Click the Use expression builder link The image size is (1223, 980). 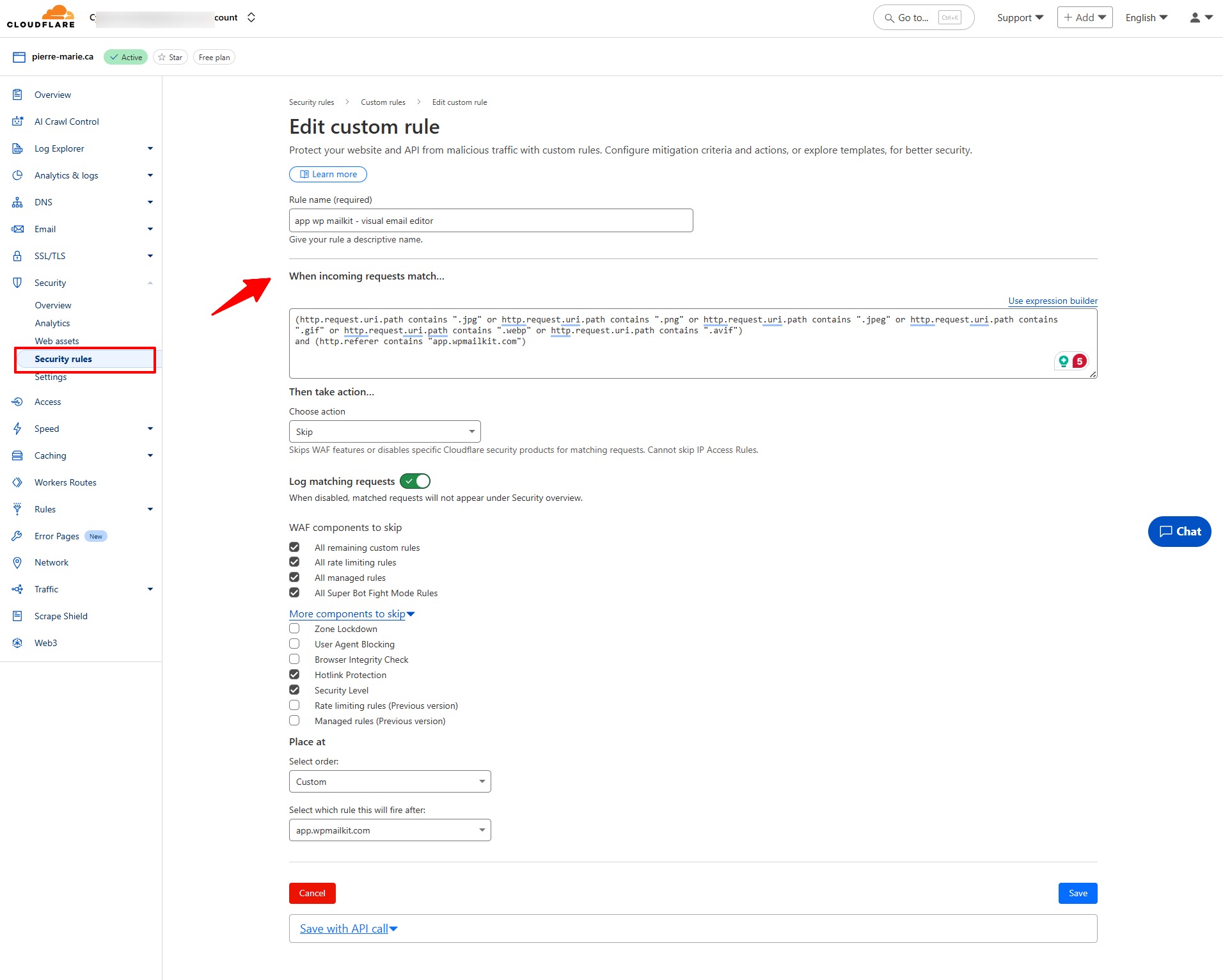[1052, 301]
